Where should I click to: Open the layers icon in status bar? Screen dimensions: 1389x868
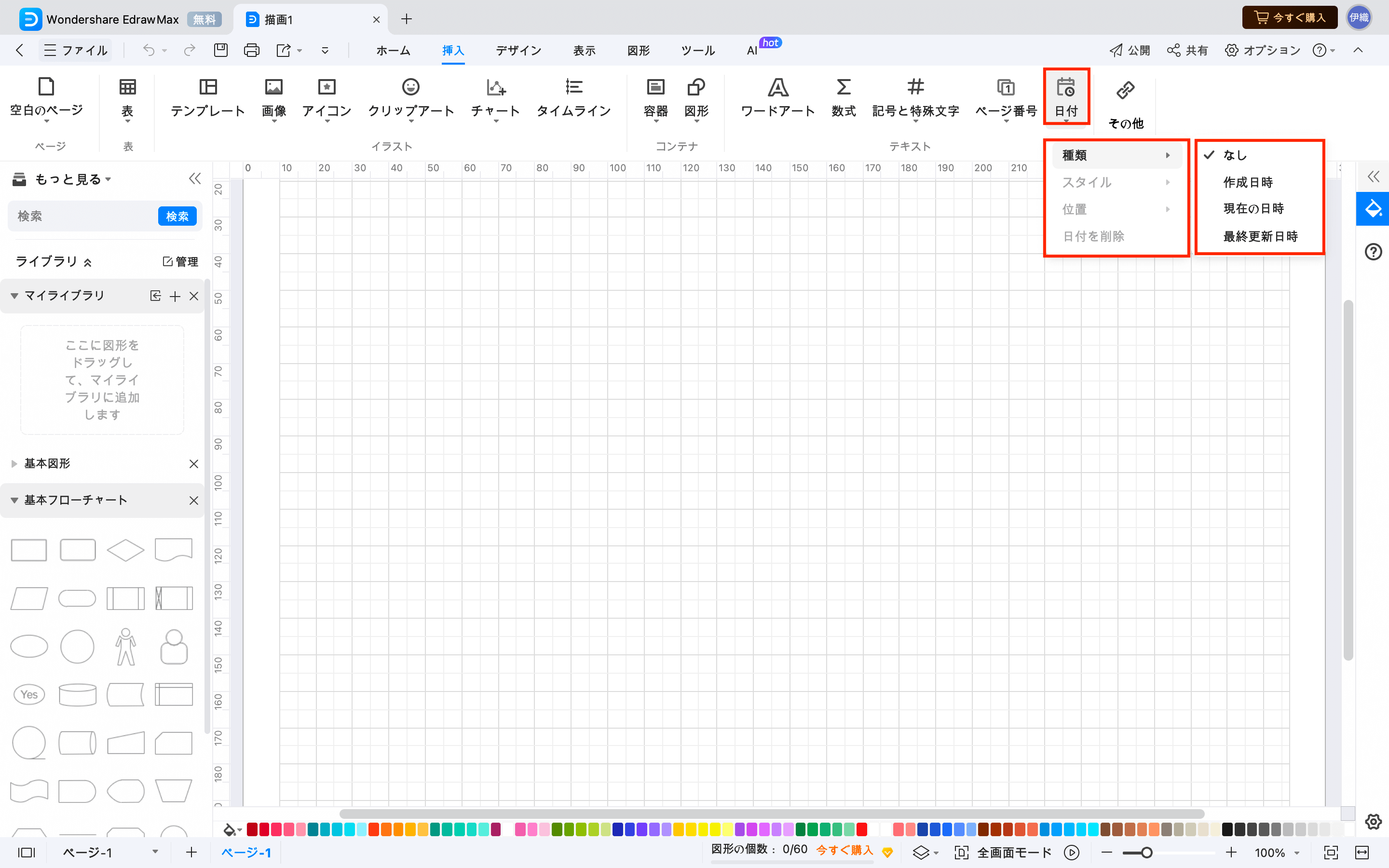pos(921,853)
